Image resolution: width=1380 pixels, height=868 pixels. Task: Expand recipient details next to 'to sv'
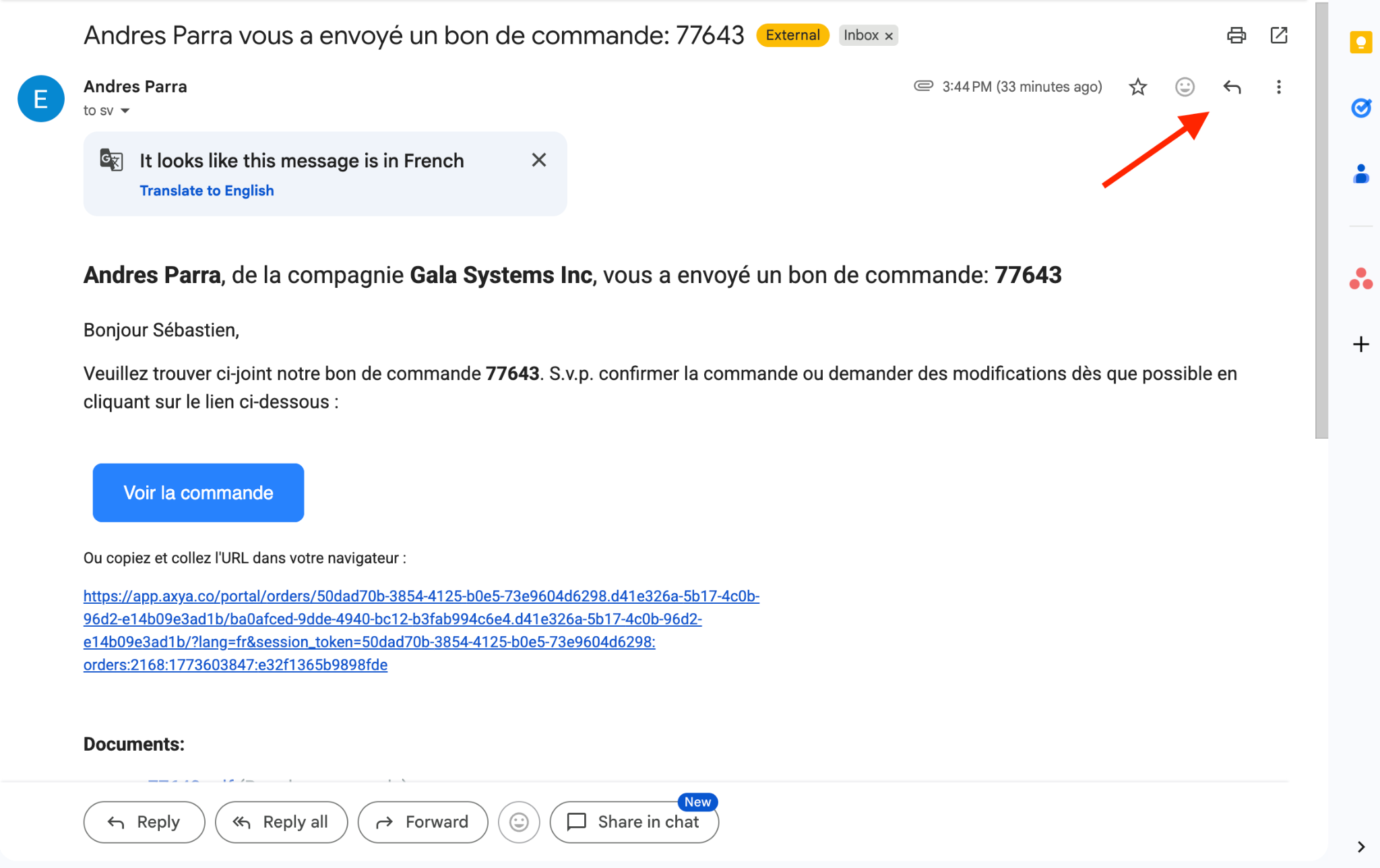[125, 111]
